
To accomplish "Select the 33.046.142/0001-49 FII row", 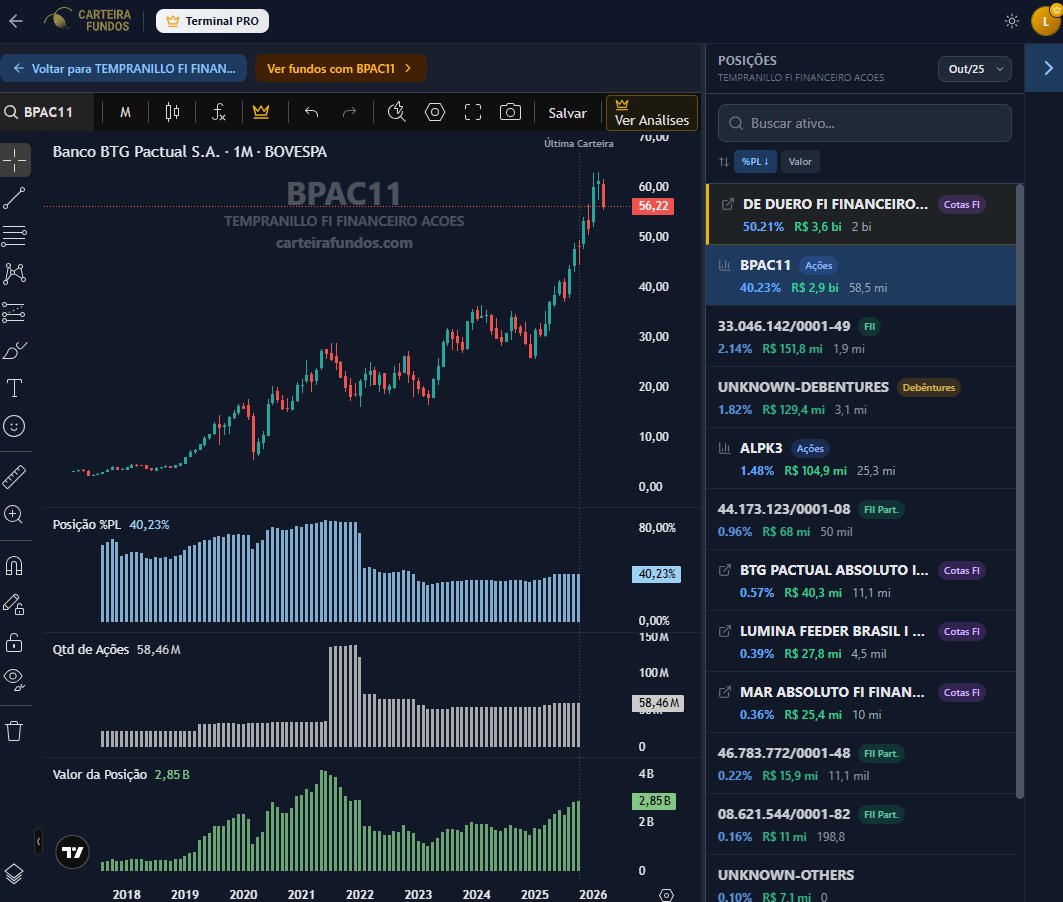I will [x=861, y=337].
